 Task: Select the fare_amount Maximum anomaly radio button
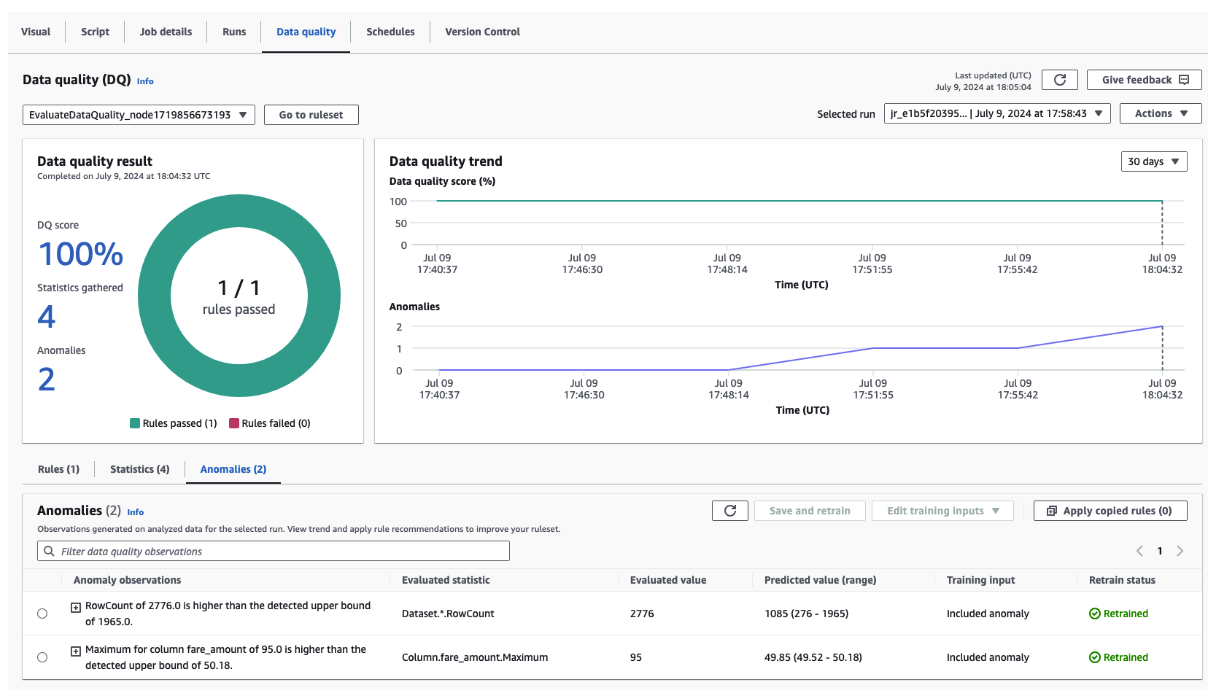pos(42,658)
